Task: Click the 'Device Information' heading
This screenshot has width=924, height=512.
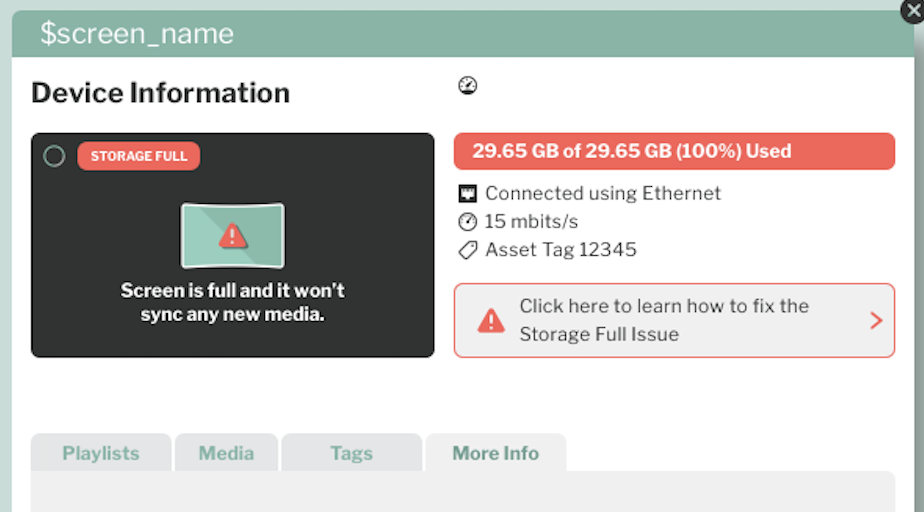Action: pyautogui.click(x=160, y=93)
